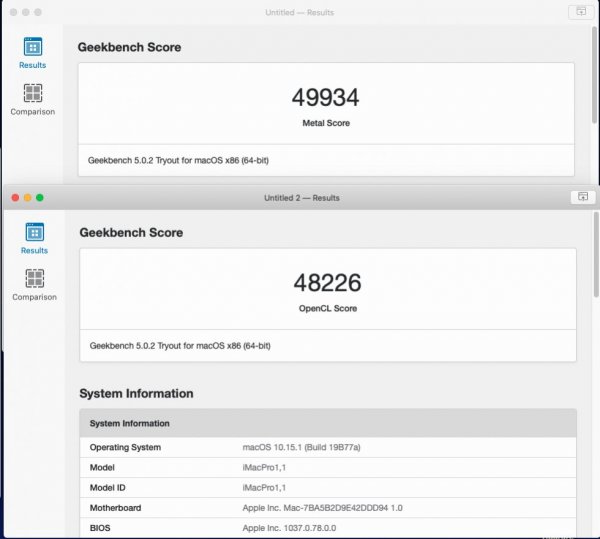This screenshot has height=539, width=600.
Task: Click Geekbench 5.0.2 Tryout text under OpenCL score
Action: click(x=180, y=346)
